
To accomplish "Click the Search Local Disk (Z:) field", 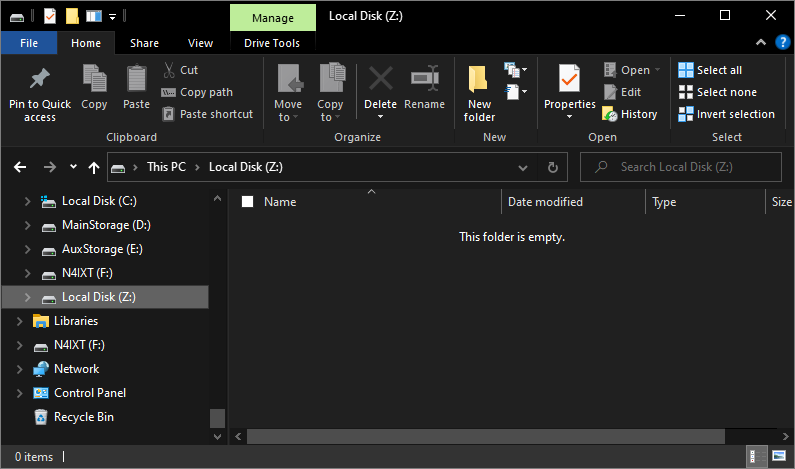I will 690,167.
